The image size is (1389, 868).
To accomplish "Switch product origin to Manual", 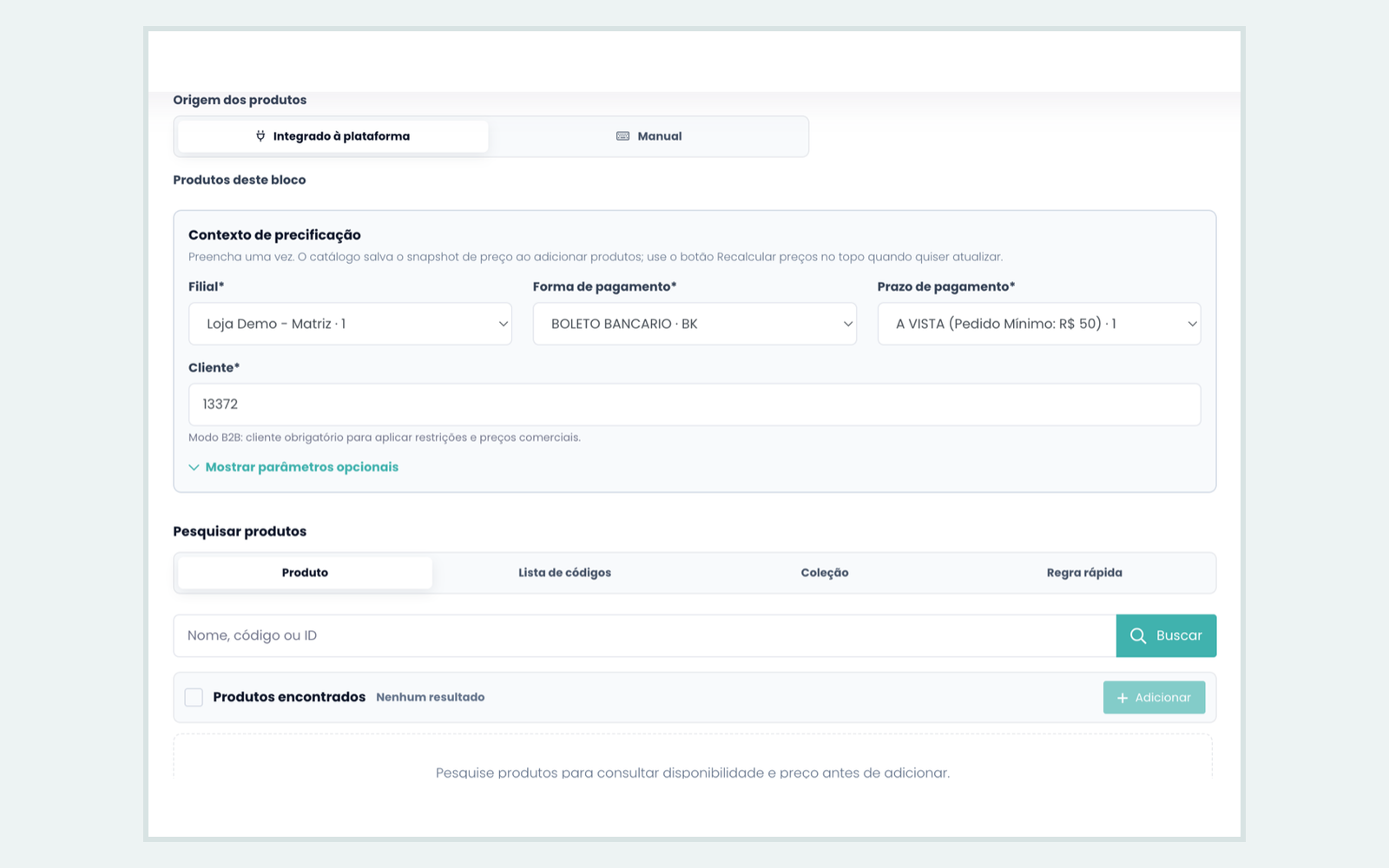I will (x=648, y=136).
